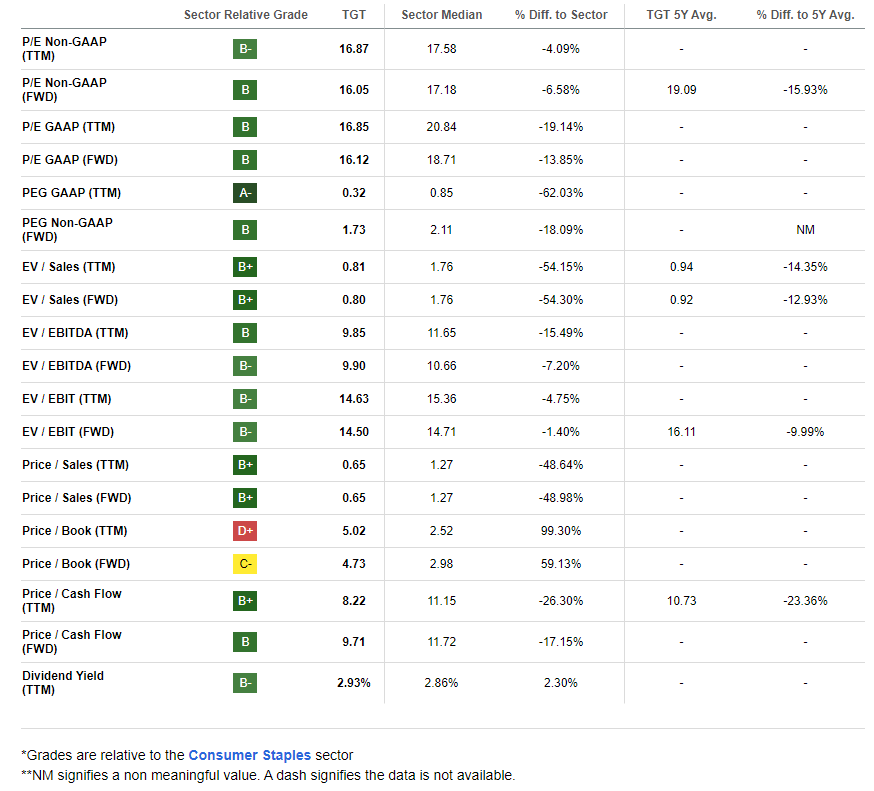
Task: Click the B- grade badge for P/E Non-GAAP (TTM)
Action: point(245,49)
